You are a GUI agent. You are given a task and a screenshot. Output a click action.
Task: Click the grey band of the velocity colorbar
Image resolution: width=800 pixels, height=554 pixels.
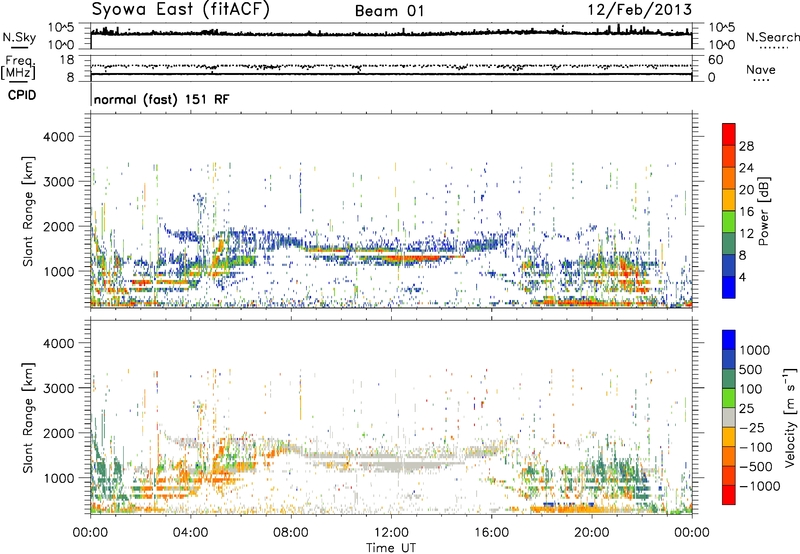pyautogui.click(x=729, y=418)
